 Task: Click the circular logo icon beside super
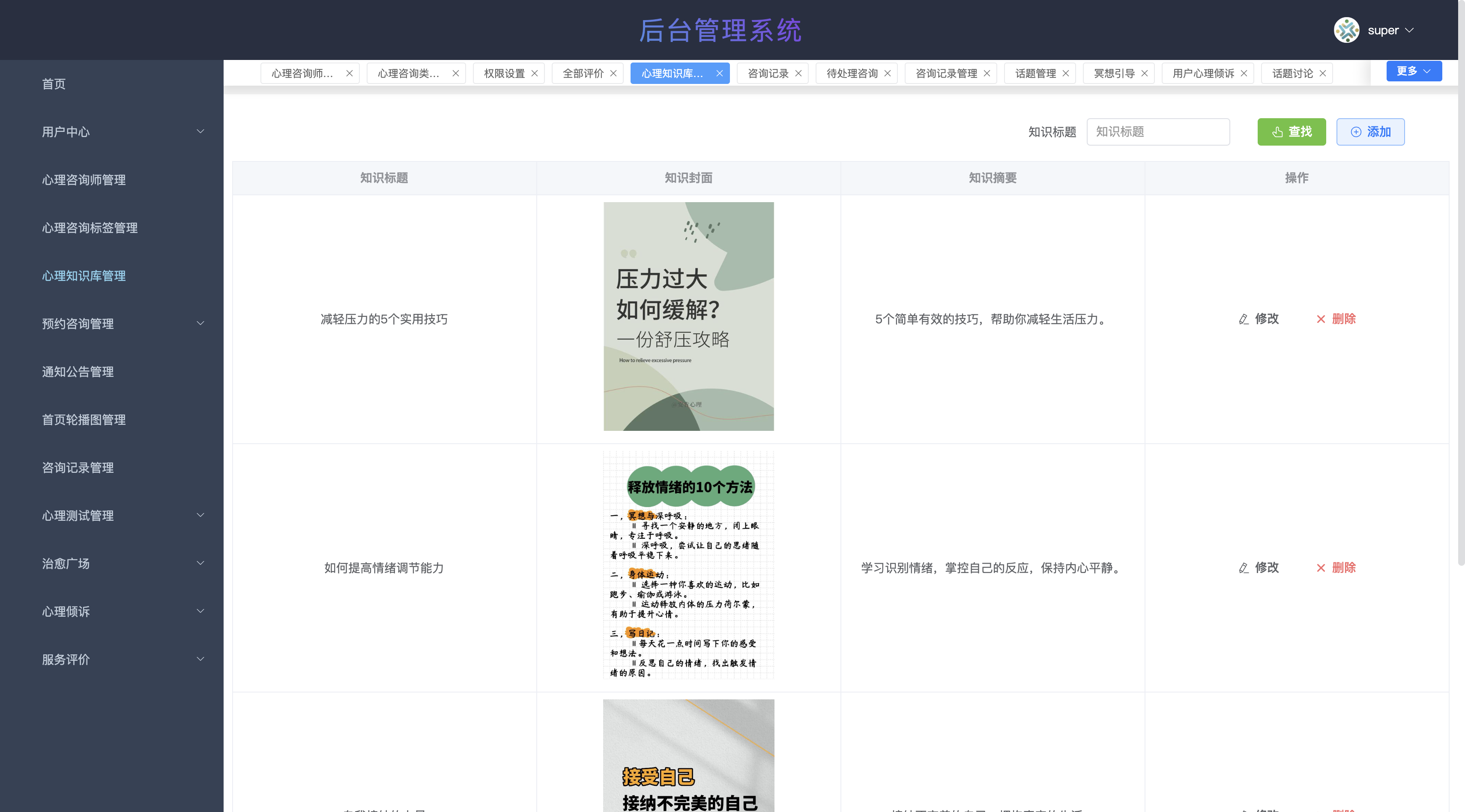1347,30
